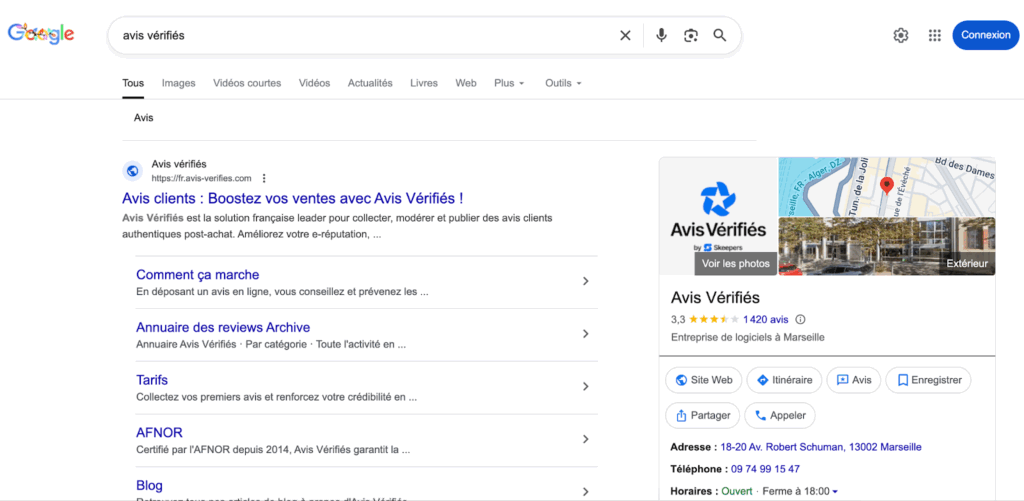The image size is (1024, 501).
Task: Click chevron on Annuaire des reviews Archive row
Action: [x=586, y=334]
